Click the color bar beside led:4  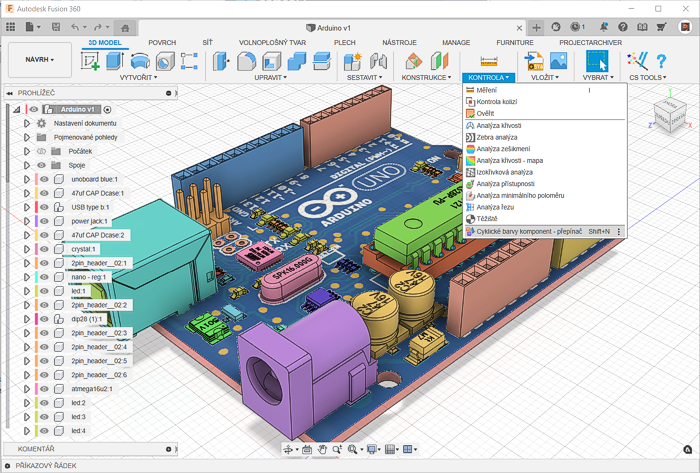36,431
